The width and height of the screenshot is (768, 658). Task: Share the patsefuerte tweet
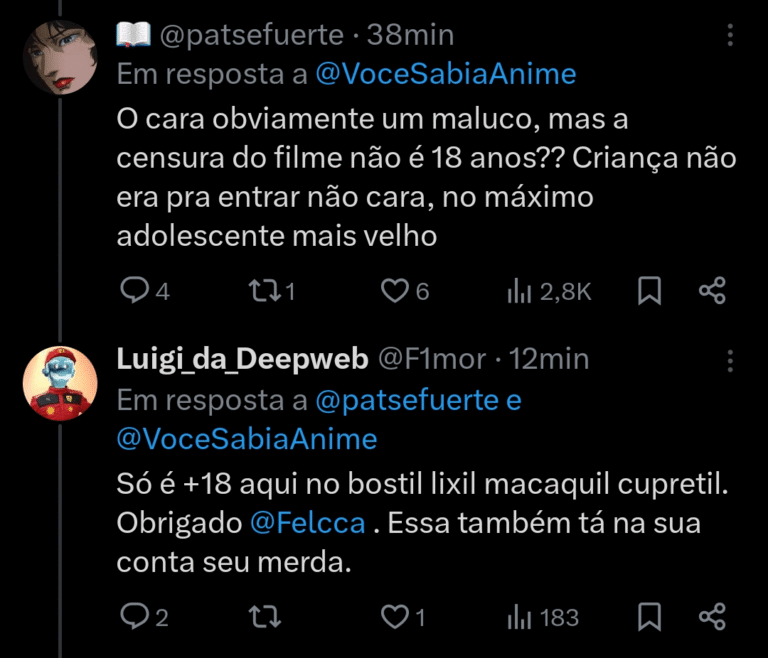(x=712, y=291)
